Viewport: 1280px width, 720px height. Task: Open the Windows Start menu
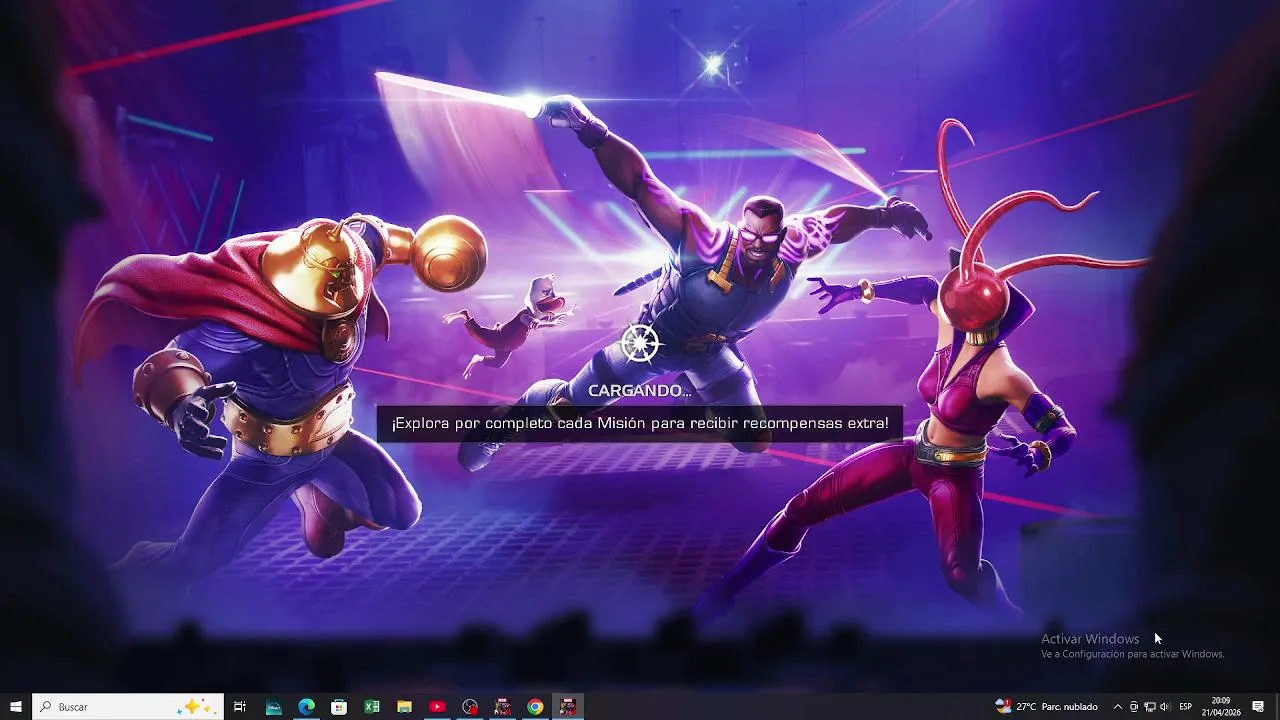pyautogui.click(x=16, y=707)
